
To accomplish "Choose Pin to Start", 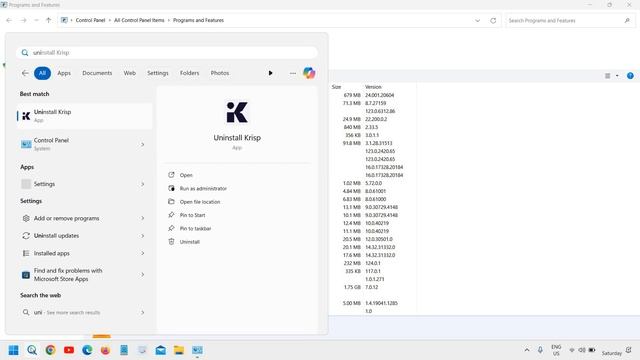I will (193, 215).
